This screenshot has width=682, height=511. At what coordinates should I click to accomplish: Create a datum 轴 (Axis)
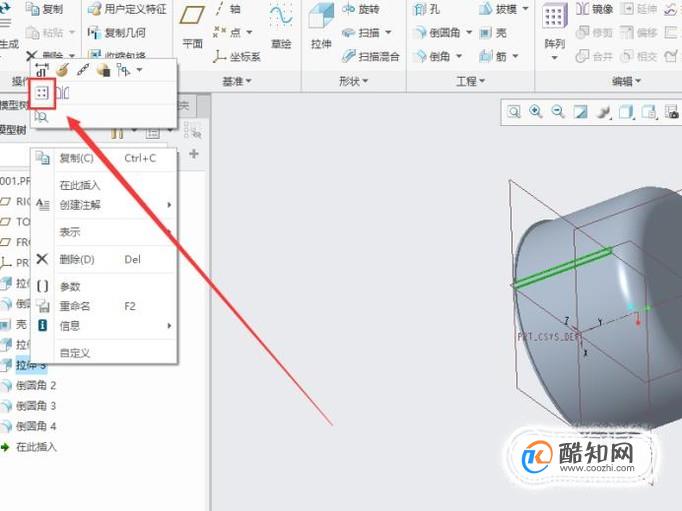click(228, 9)
